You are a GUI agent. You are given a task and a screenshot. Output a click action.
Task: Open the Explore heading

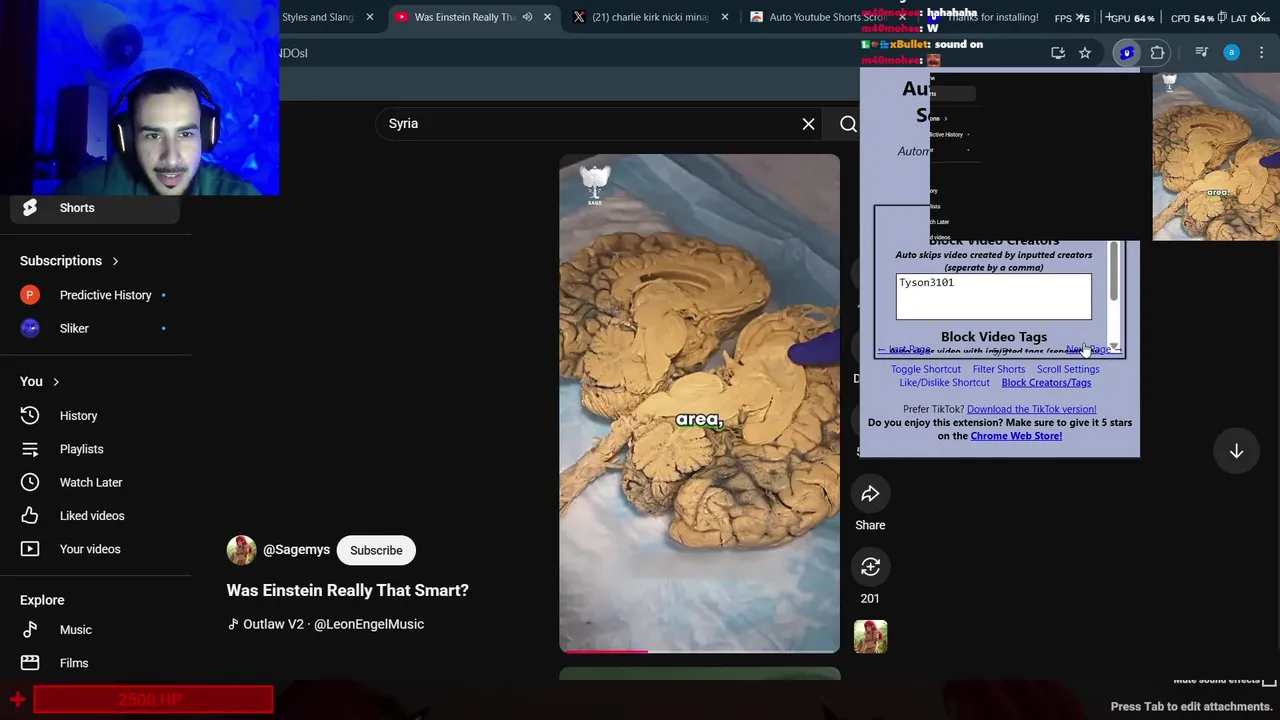(42, 600)
